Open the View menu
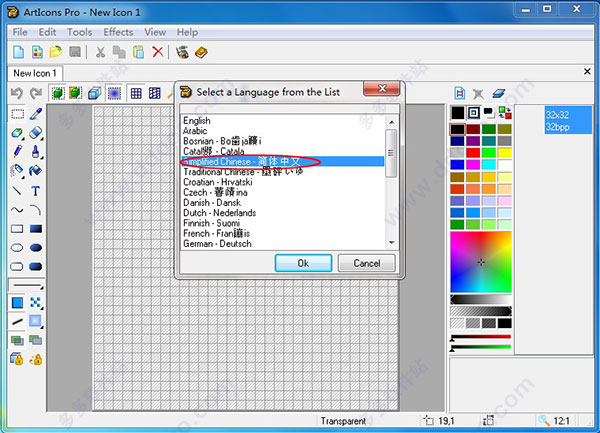This screenshot has width=600, height=433. point(155,32)
